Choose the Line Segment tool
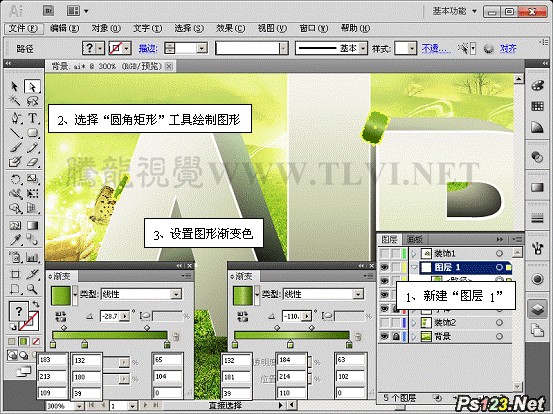The height and width of the screenshot is (414, 553). pyautogui.click(x=15, y=133)
